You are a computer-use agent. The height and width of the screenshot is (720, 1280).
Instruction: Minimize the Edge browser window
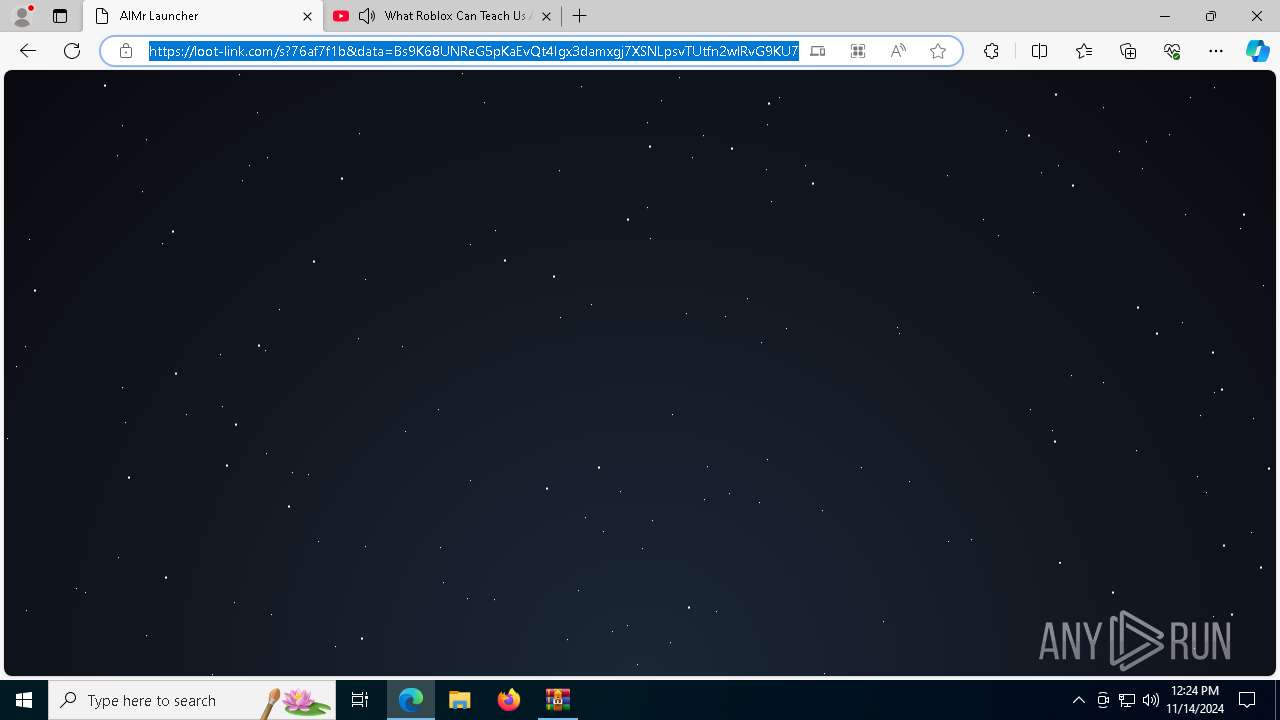(1165, 16)
